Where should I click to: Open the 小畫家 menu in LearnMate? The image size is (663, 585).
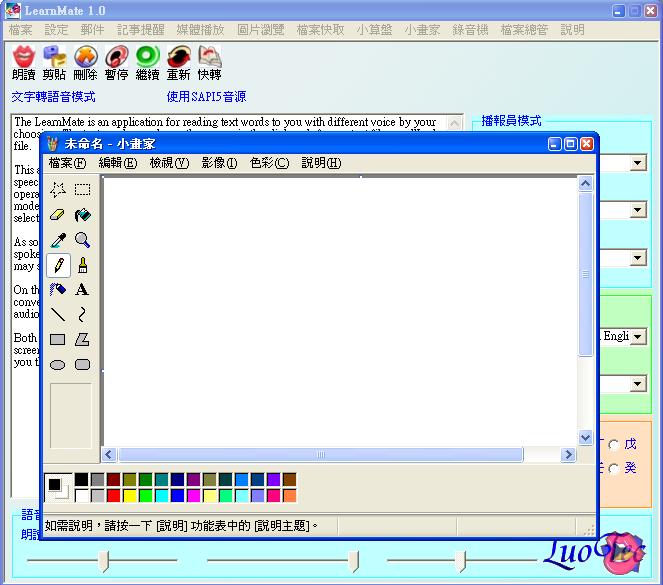click(422, 30)
